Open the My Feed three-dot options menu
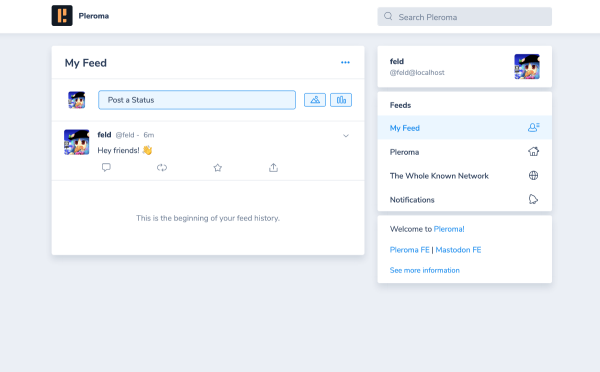Viewport: 600px width, 372px height. click(x=345, y=62)
